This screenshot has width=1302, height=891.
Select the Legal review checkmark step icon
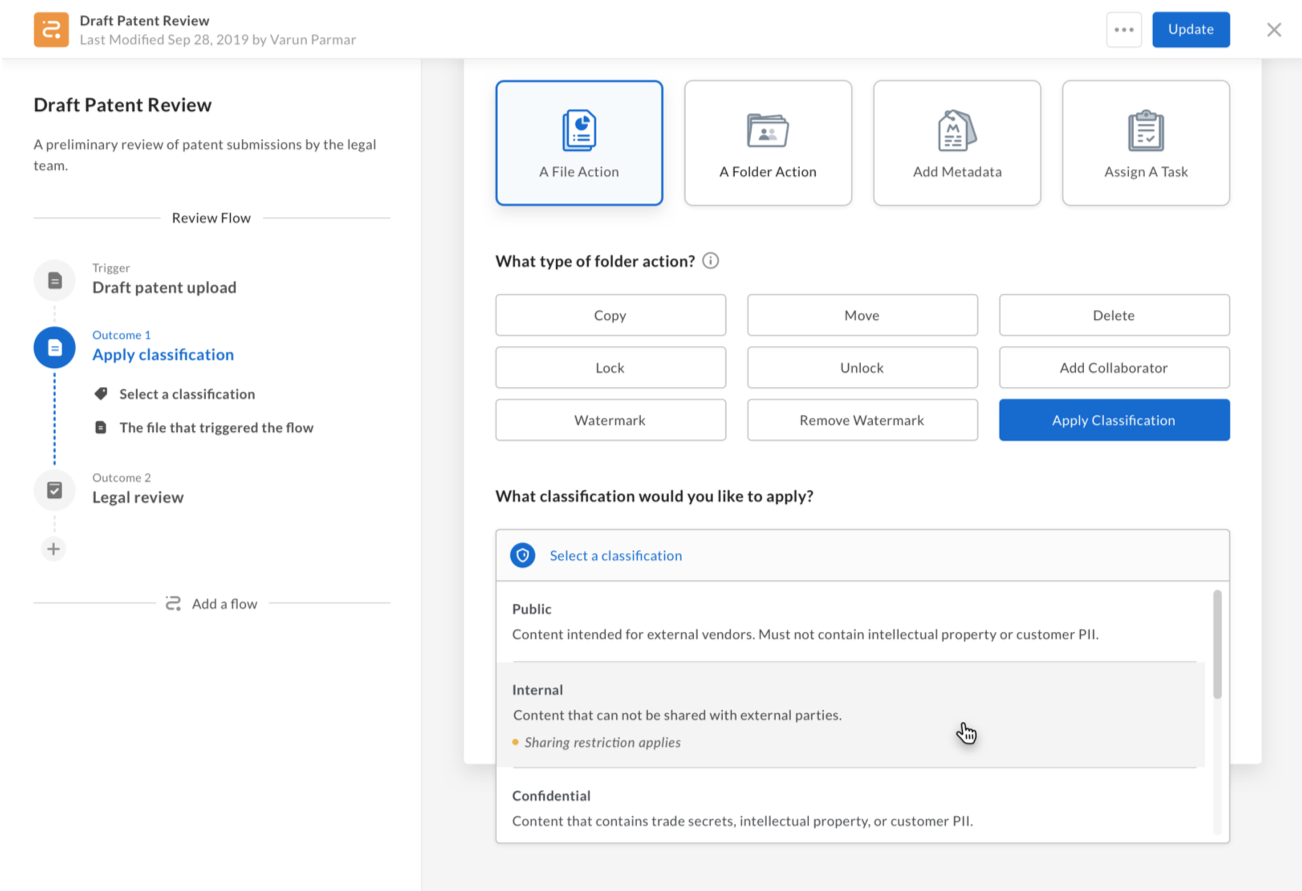pos(54,490)
